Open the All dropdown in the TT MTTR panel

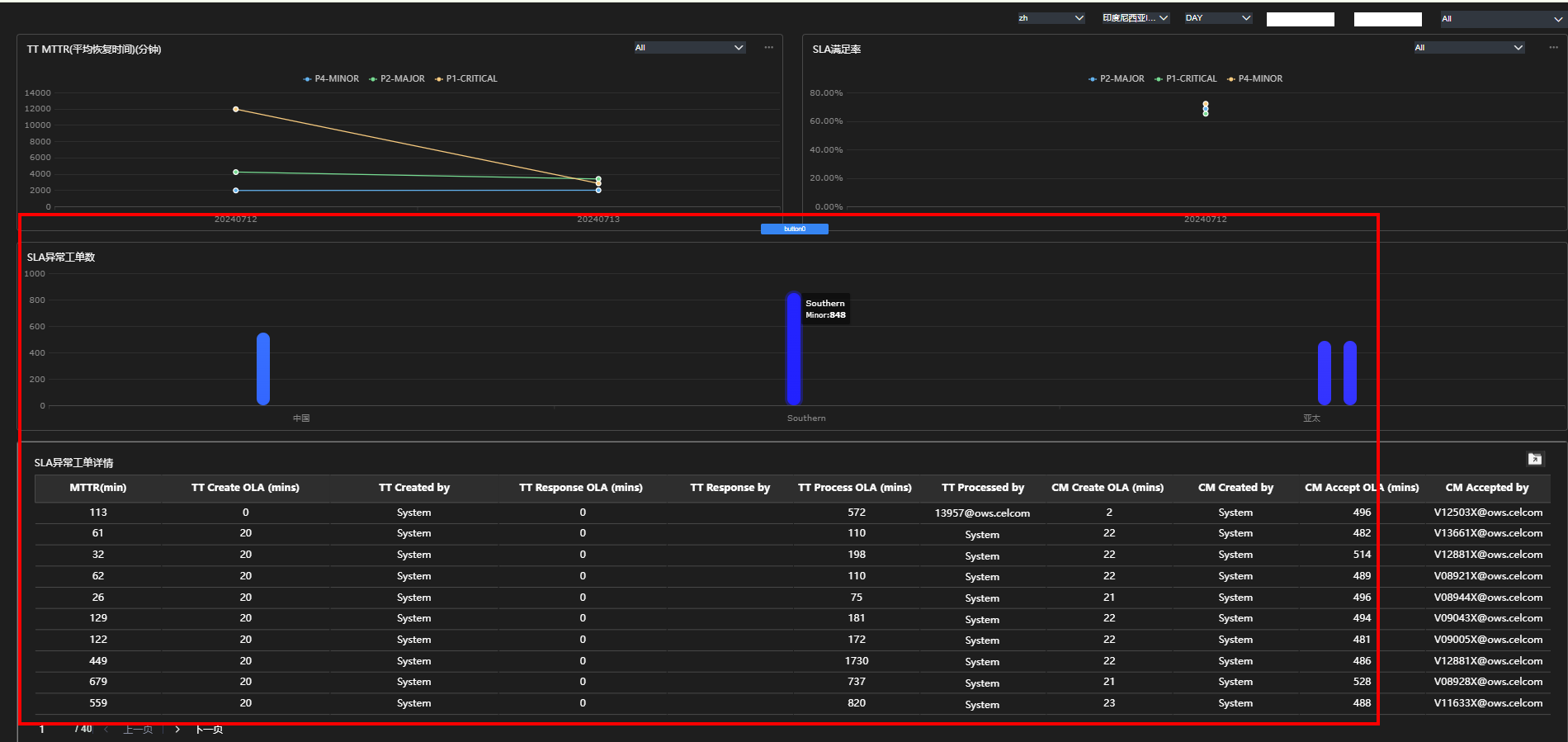689,48
